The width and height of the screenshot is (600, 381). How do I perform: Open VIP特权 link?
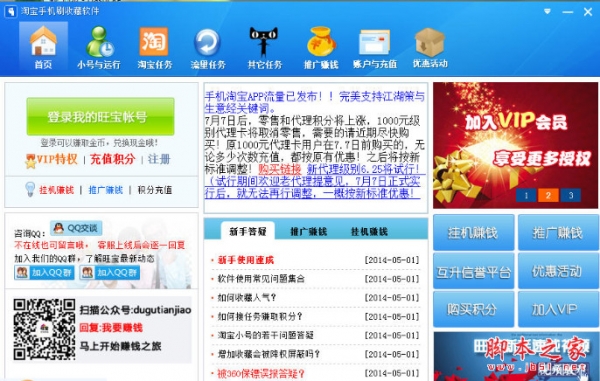pos(57,159)
